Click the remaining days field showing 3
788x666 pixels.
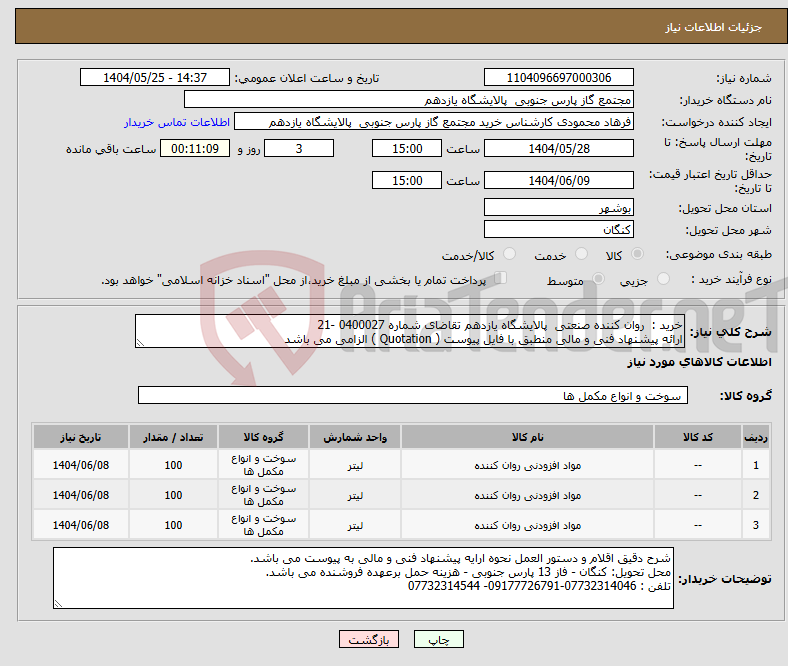point(299,148)
